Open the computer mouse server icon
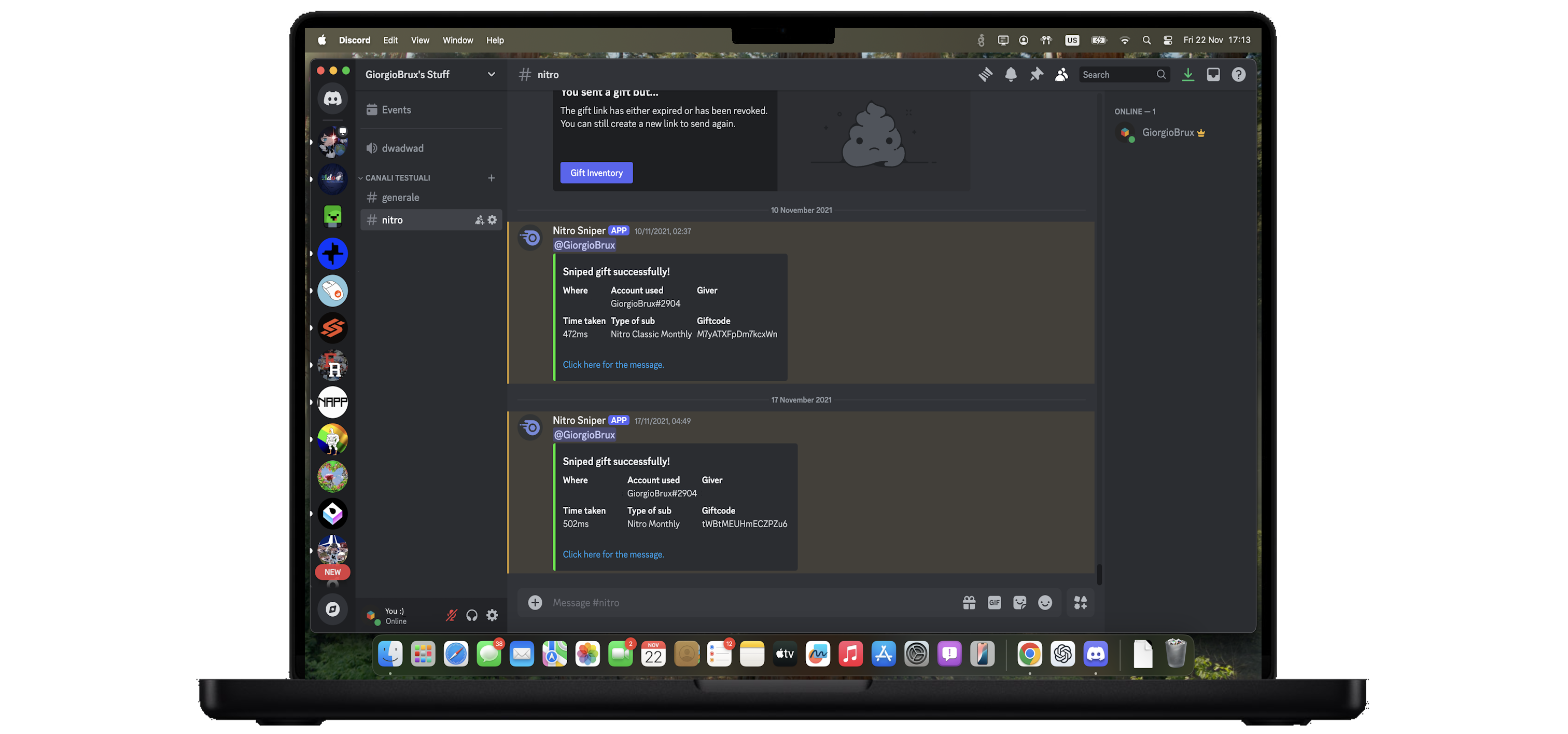The height and width of the screenshot is (734, 1568). tap(332, 290)
